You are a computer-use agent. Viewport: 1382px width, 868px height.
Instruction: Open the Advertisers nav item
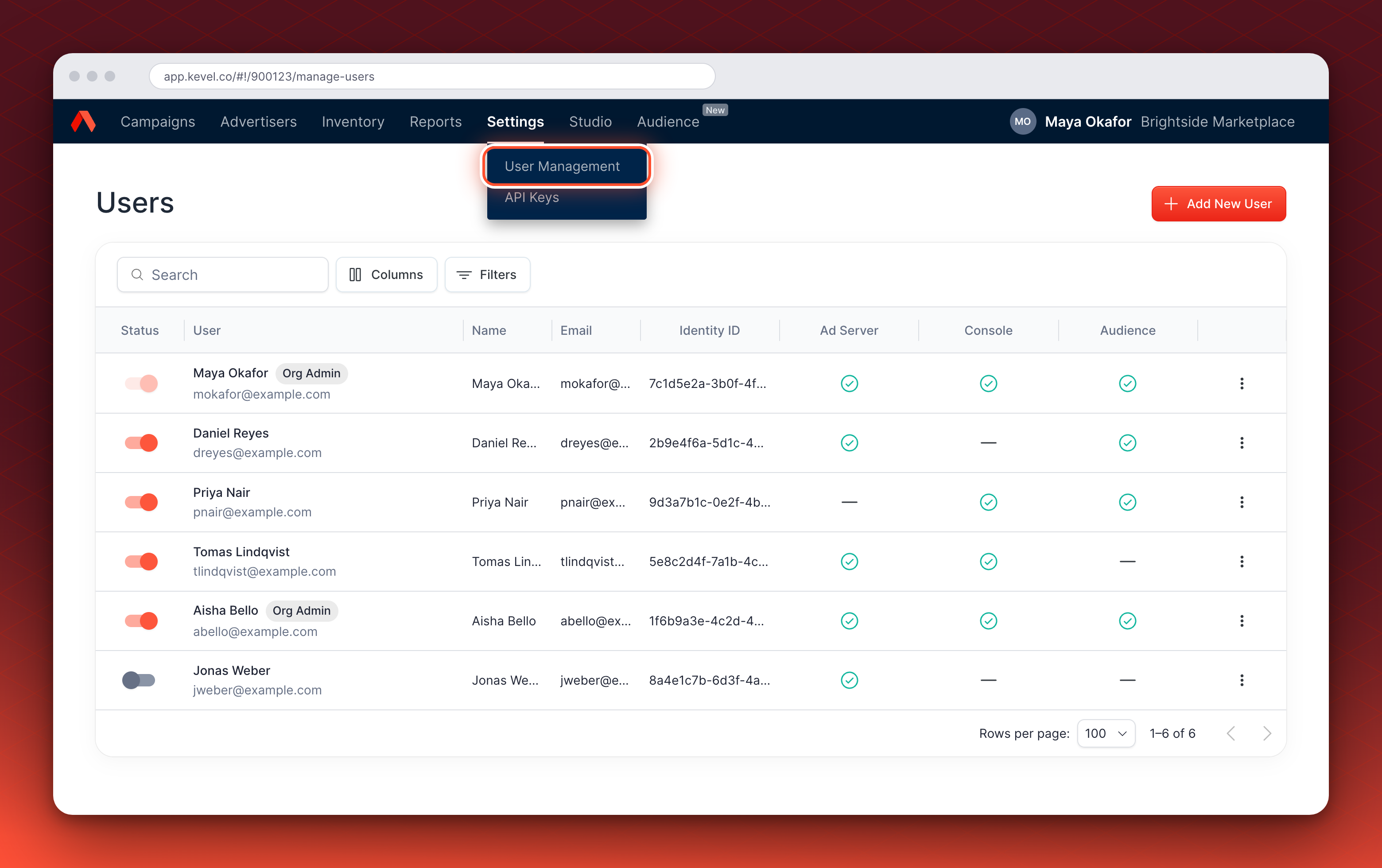click(258, 122)
